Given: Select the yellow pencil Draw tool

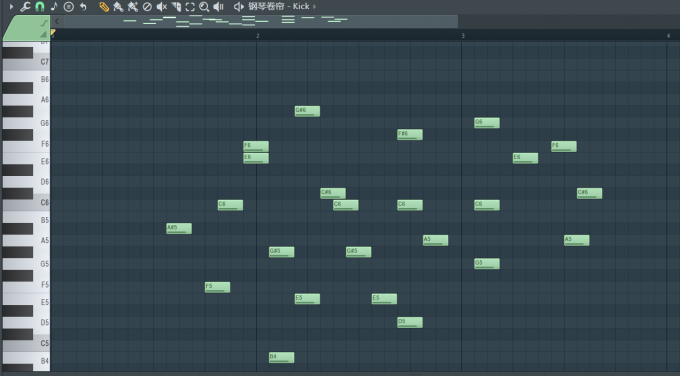Looking at the screenshot, I should point(104,7).
